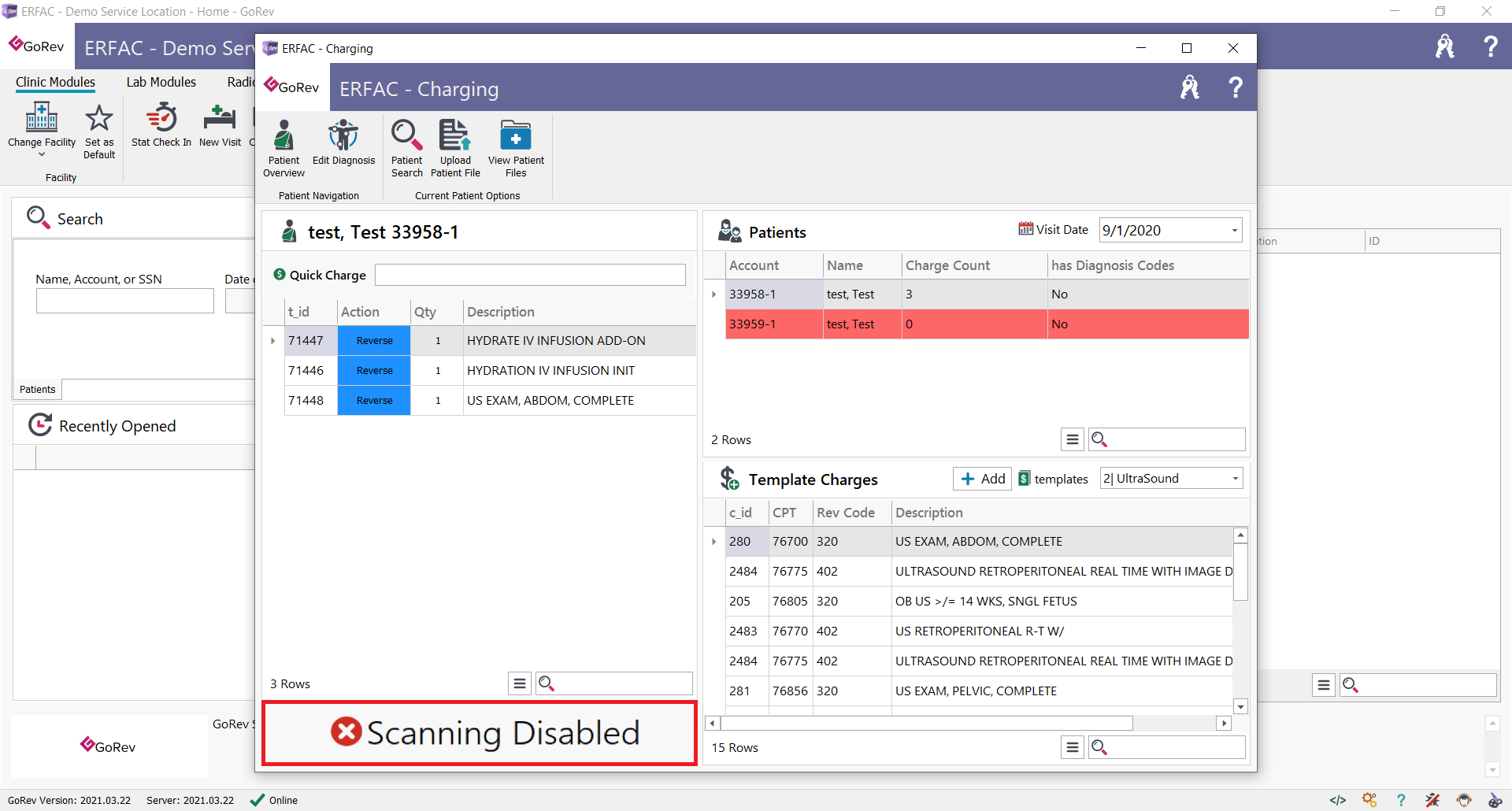Switch to Lab Modules tab
The width and height of the screenshot is (1512, 811).
tap(161, 82)
